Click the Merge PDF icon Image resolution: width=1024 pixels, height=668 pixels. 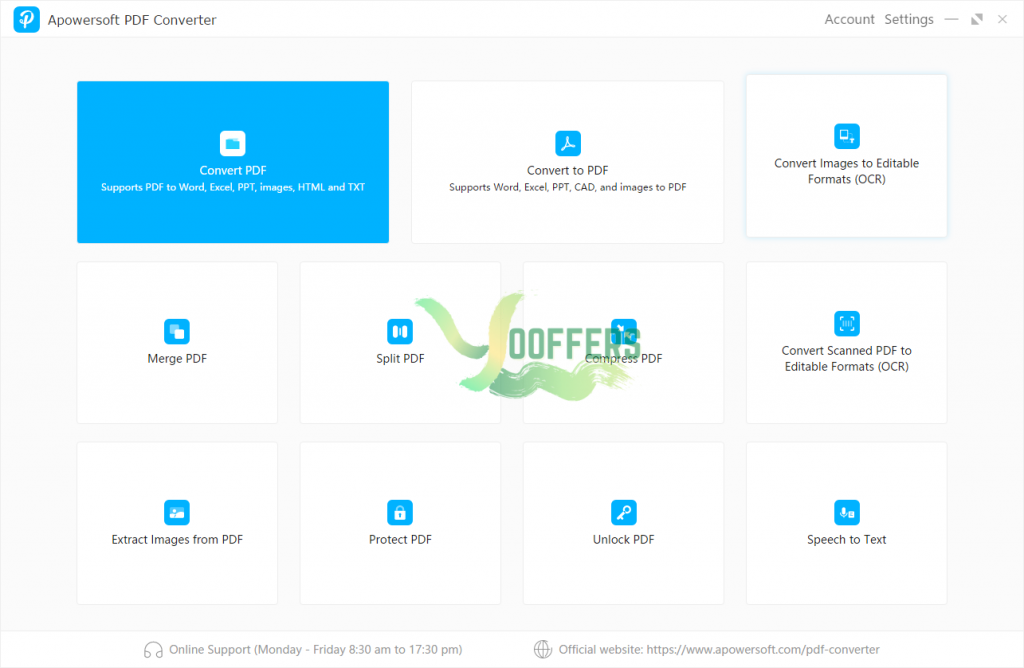pos(177,332)
